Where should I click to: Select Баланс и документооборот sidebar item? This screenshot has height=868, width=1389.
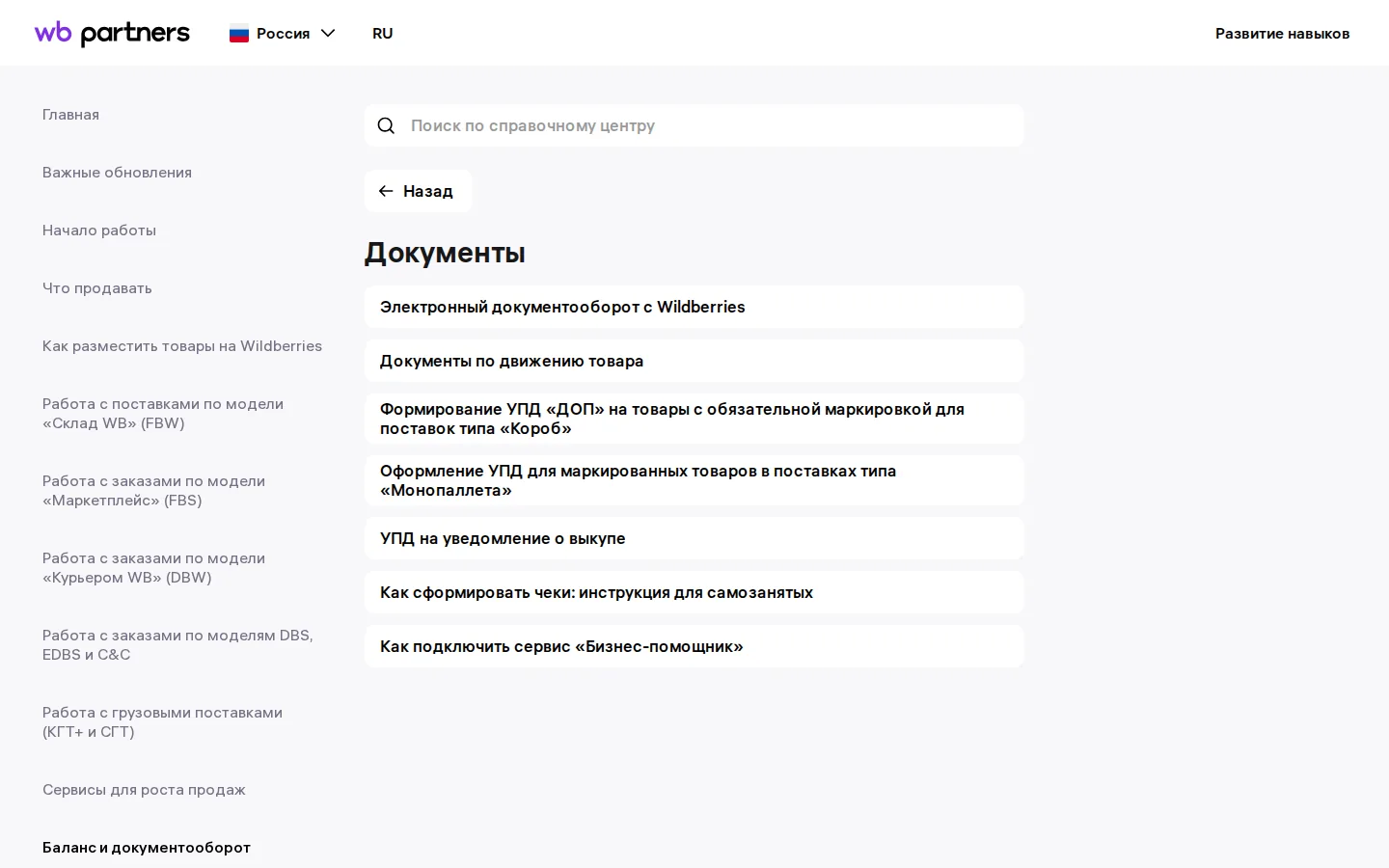pos(147,848)
